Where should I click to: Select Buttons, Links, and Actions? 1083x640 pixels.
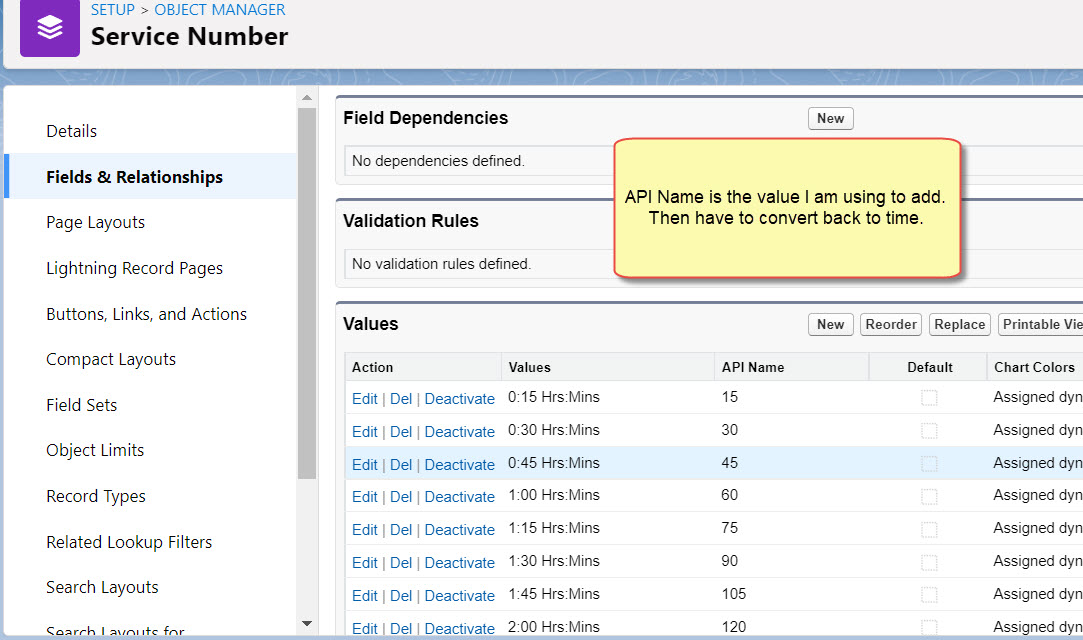click(x=146, y=314)
